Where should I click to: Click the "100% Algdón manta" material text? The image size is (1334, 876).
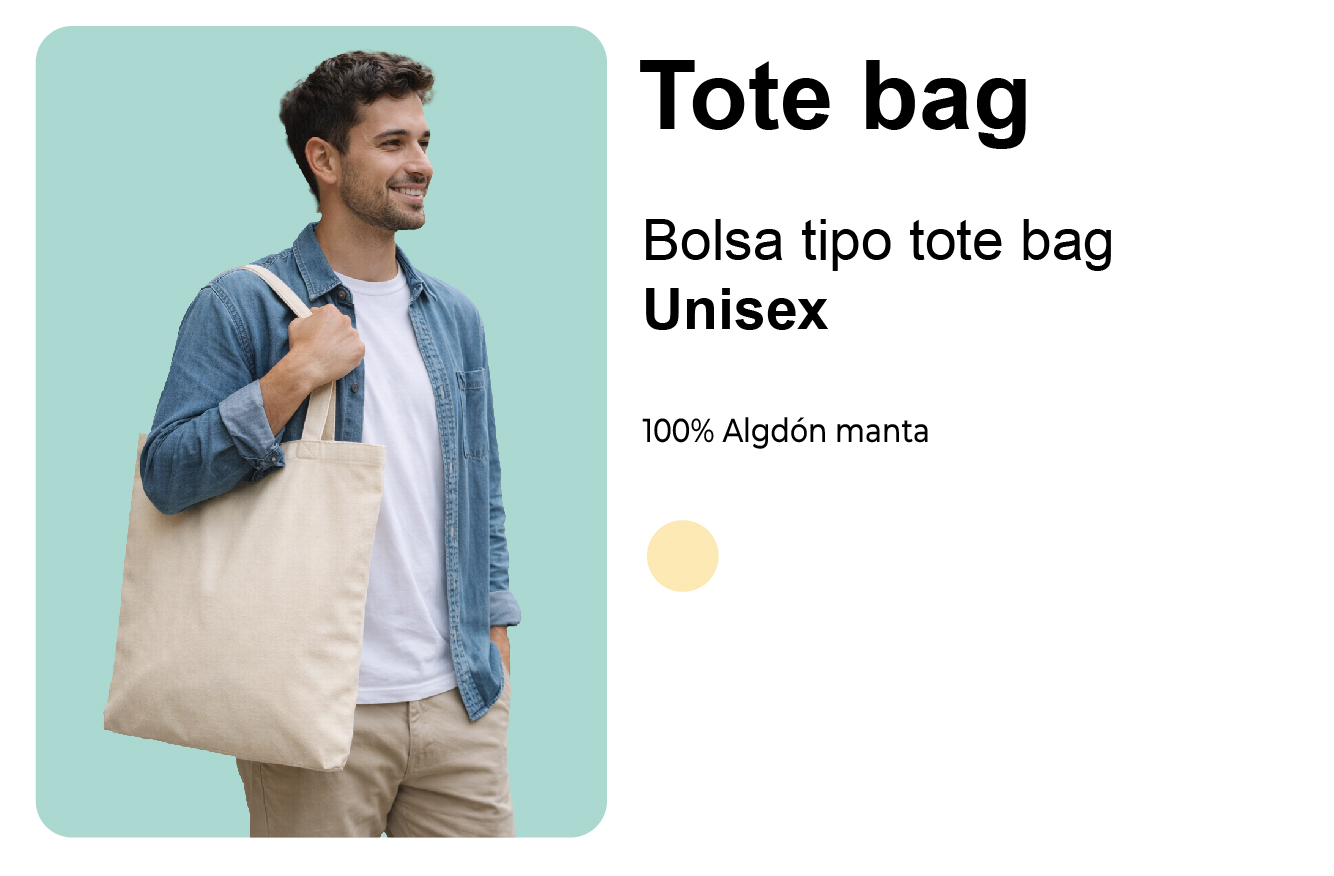(x=785, y=432)
